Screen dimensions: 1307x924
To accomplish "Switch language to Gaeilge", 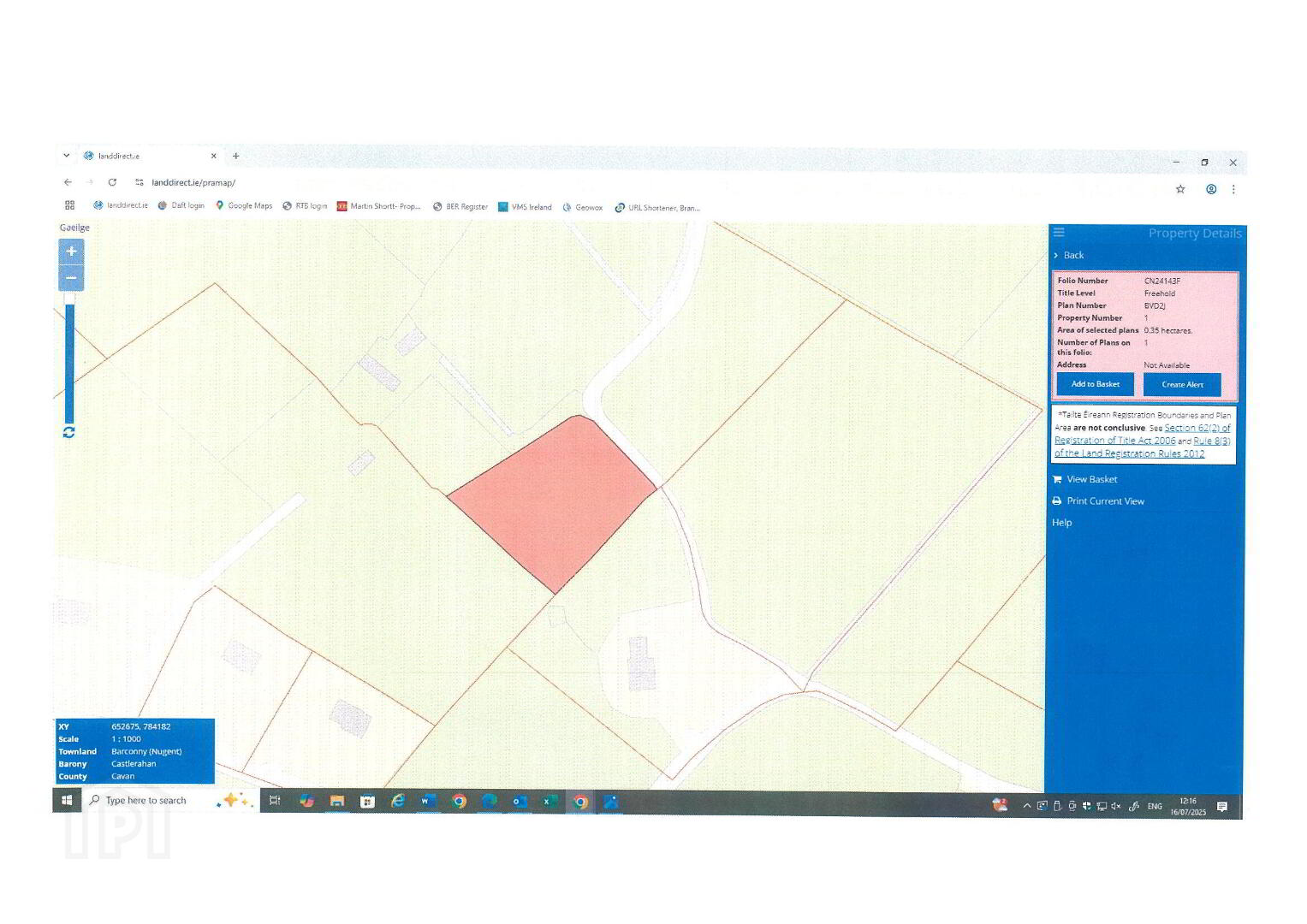I will 74,228.
